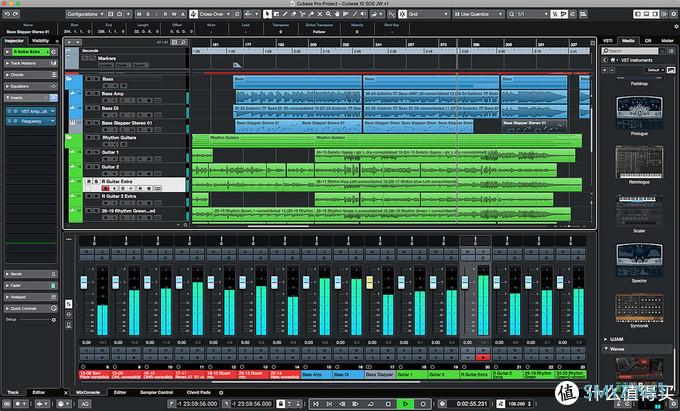This screenshot has width=680, height=411.
Task: Click the fader on the R Guitar Extra channel
Action: pos(465,282)
